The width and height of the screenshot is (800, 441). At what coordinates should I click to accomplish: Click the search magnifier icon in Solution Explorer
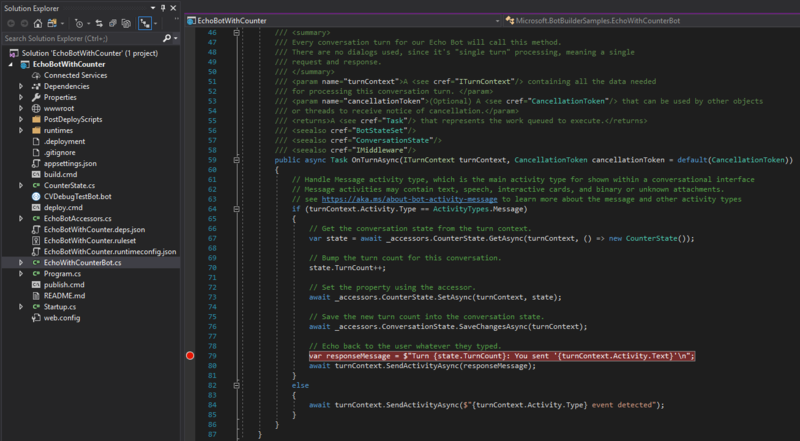[x=166, y=38]
